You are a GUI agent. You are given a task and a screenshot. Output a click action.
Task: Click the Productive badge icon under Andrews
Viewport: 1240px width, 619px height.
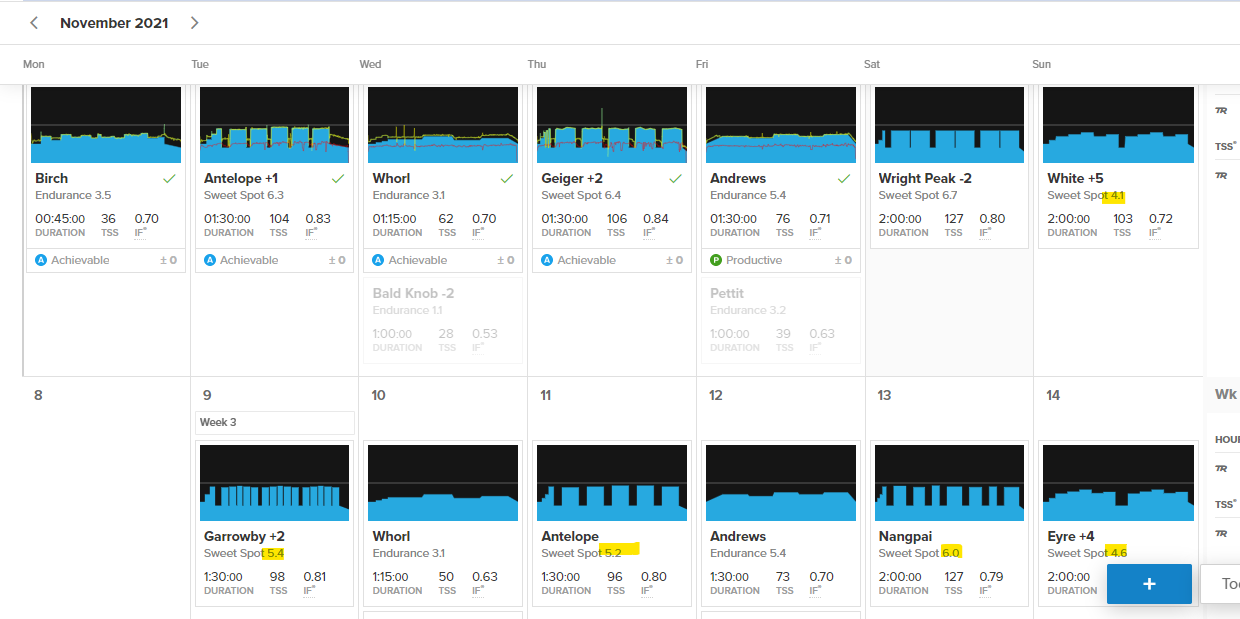click(x=716, y=260)
